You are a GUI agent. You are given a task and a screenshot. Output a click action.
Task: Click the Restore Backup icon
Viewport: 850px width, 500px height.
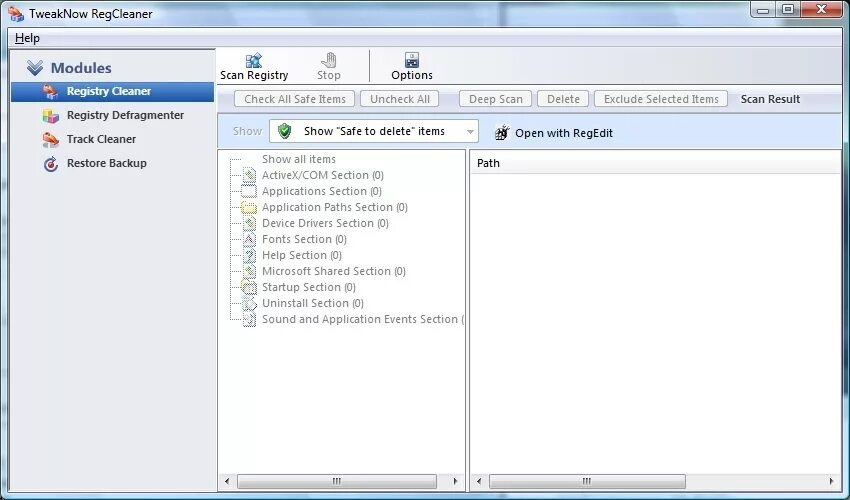pos(51,163)
